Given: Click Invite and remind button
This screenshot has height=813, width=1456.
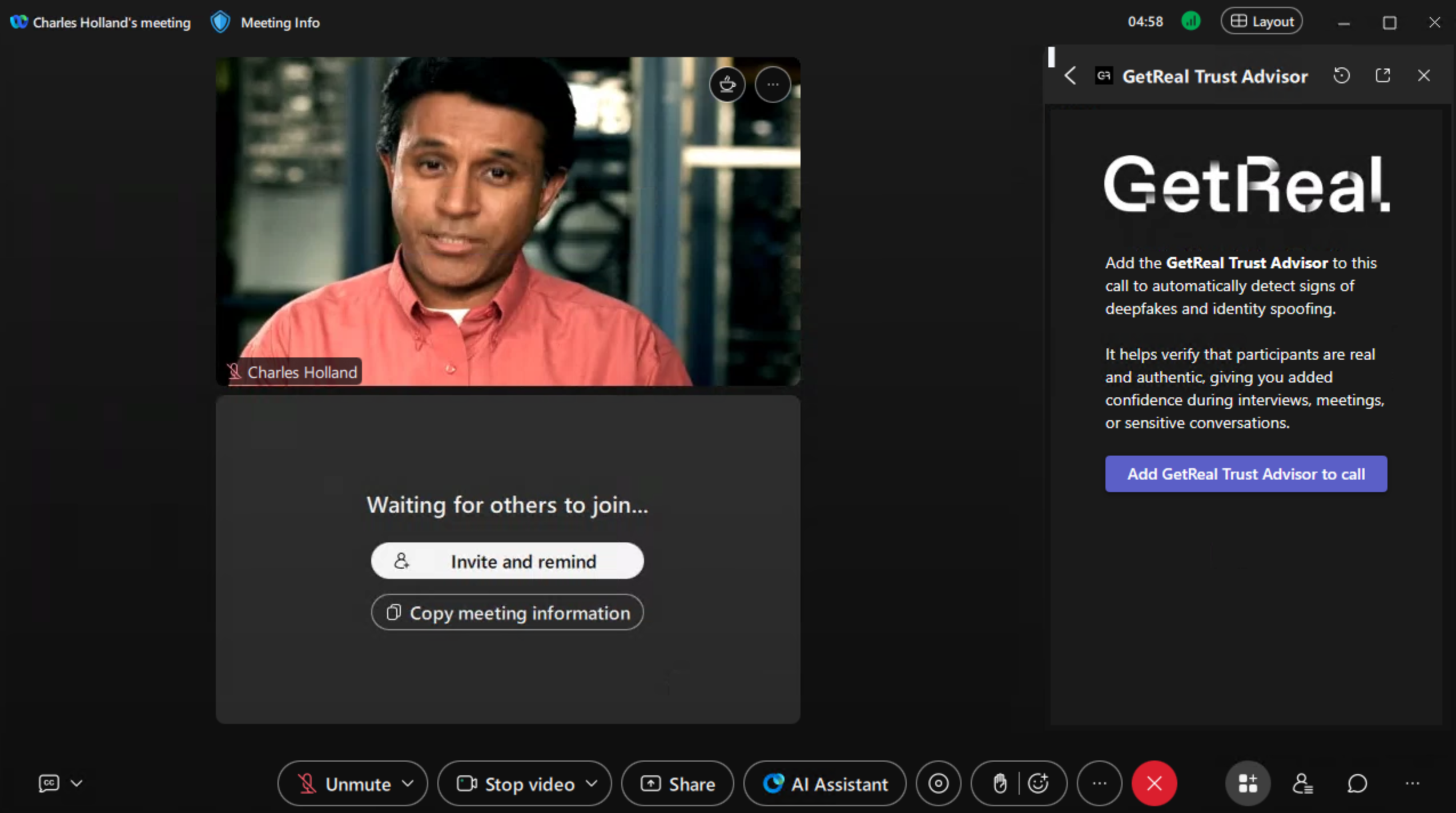Looking at the screenshot, I should 507,561.
